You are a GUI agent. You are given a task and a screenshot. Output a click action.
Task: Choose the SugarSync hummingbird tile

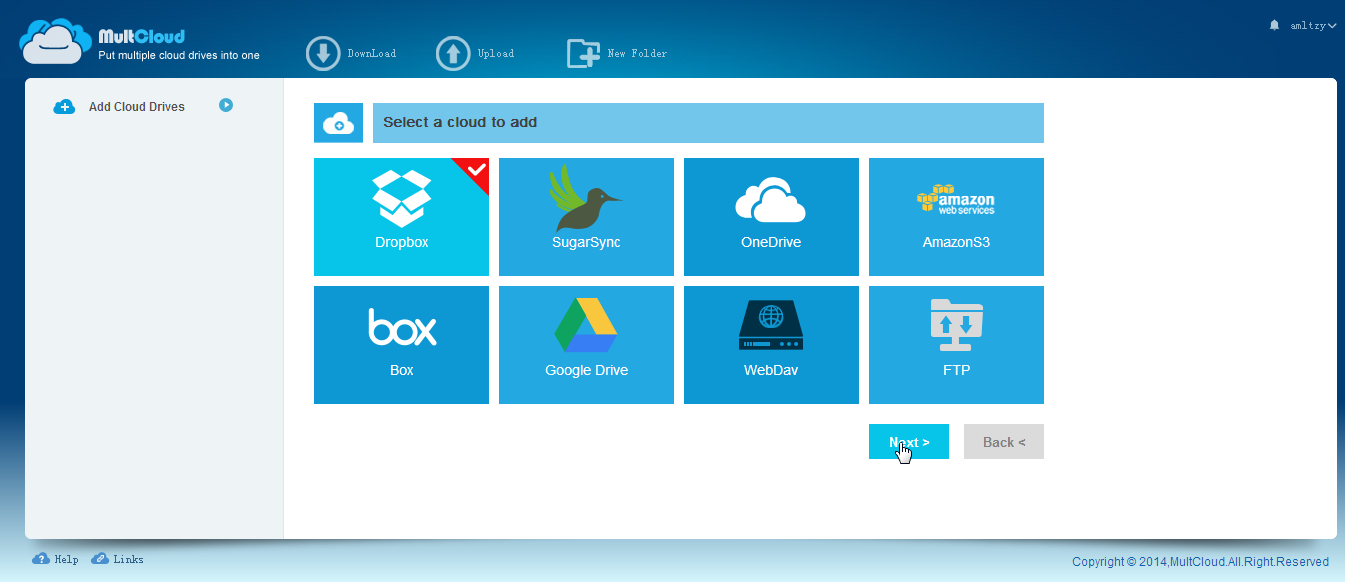[586, 217]
